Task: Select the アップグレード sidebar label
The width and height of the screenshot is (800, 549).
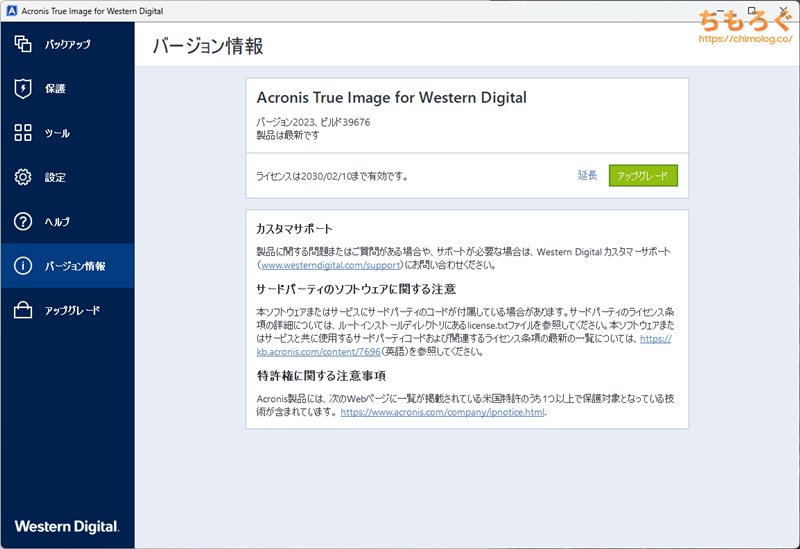Action: pyautogui.click(x=72, y=310)
